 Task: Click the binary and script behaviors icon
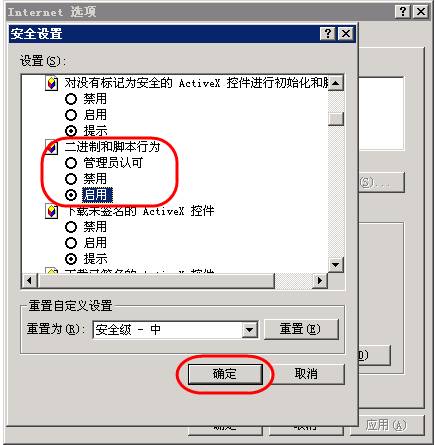pos(52,147)
